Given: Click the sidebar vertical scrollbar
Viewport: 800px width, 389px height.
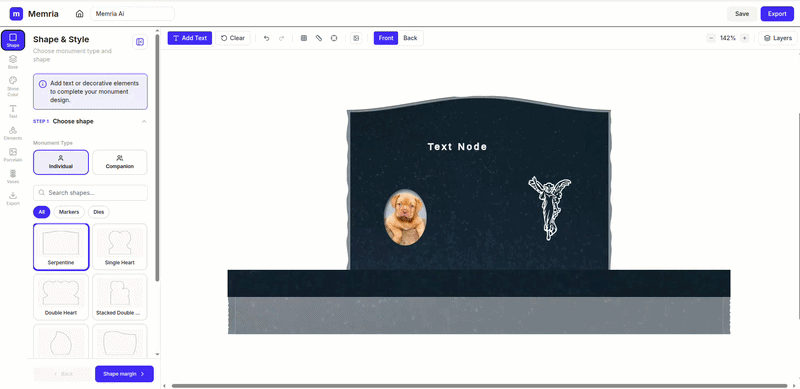Looking at the screenshot, I should pos(157,158).
